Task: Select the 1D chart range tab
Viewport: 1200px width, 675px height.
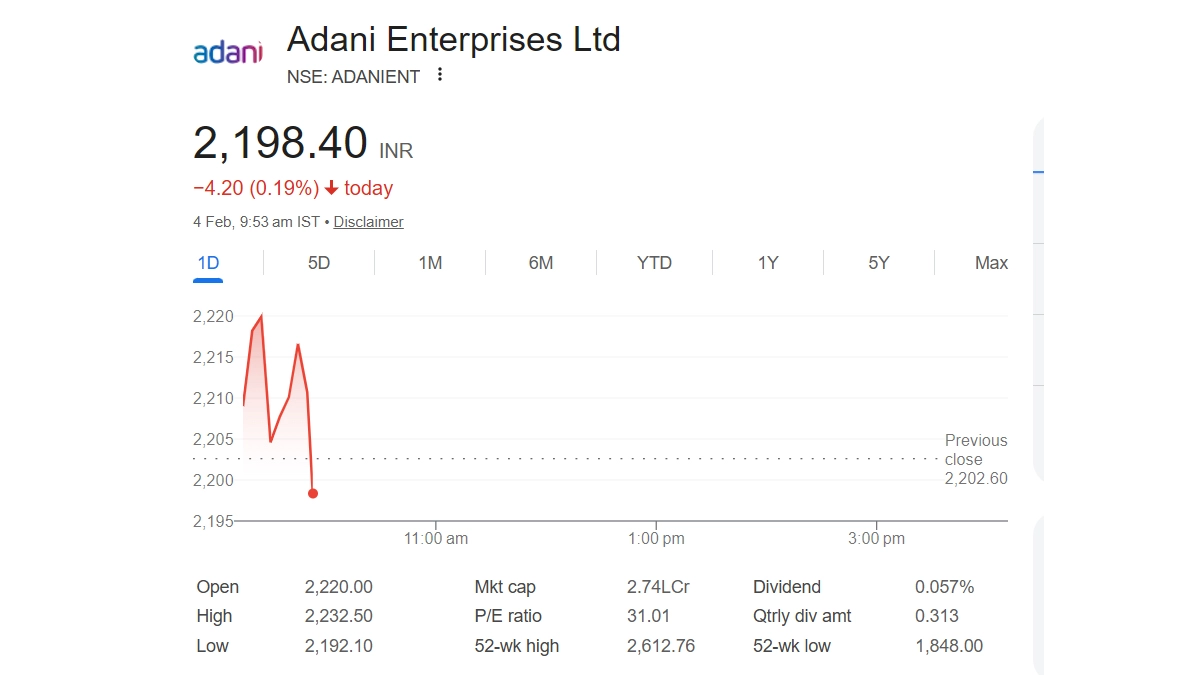Action: click(x=208, y=263)
